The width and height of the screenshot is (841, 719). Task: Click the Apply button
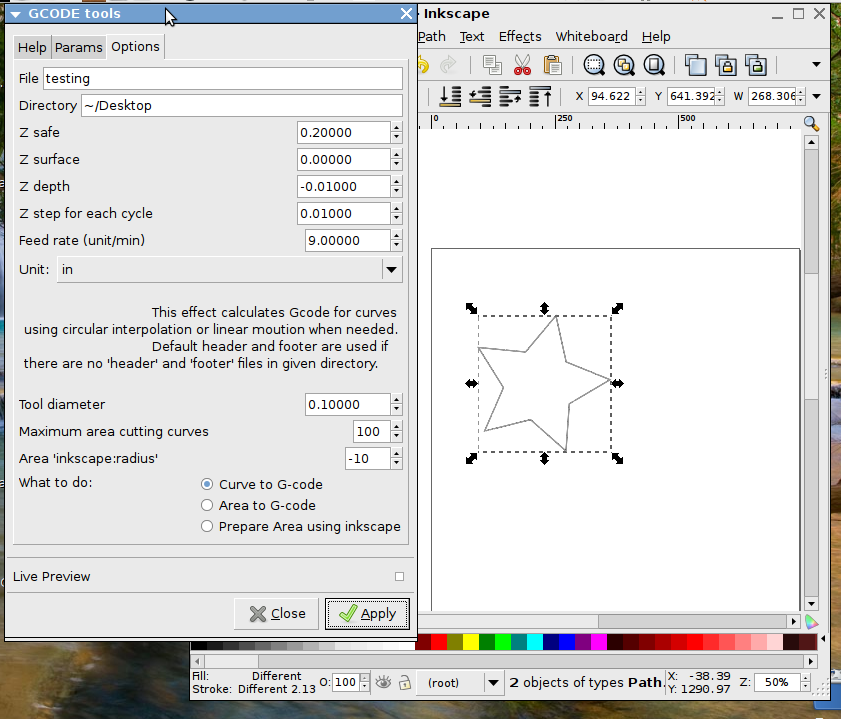point(367,614)
